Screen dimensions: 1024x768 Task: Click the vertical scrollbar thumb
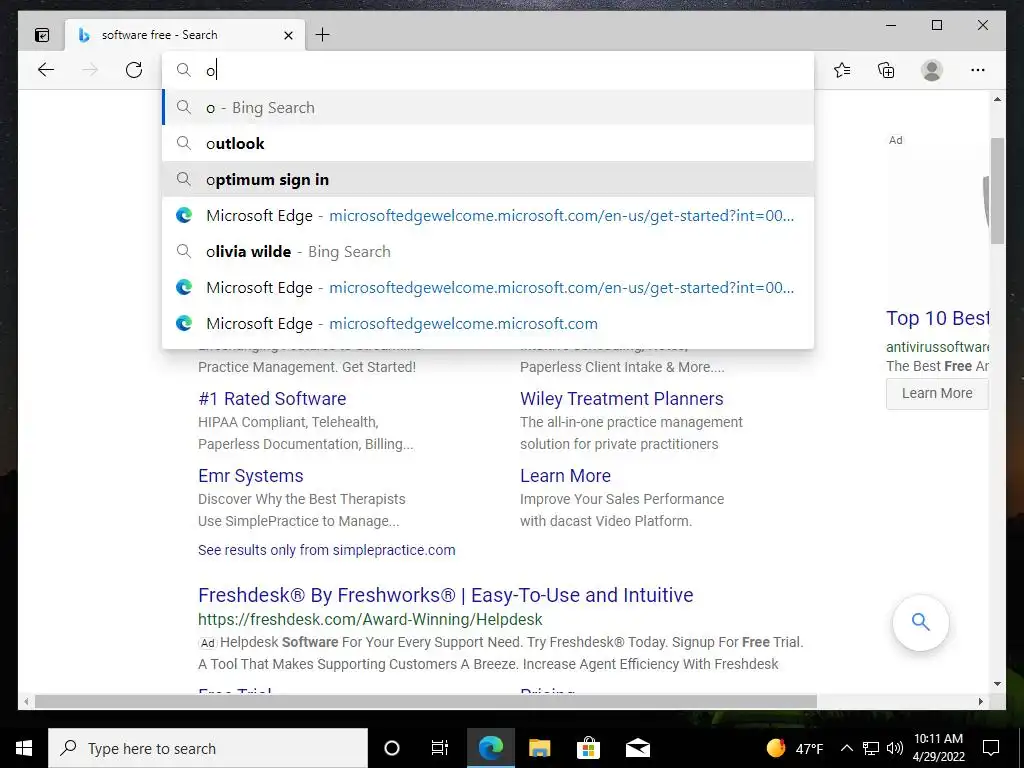997,191
